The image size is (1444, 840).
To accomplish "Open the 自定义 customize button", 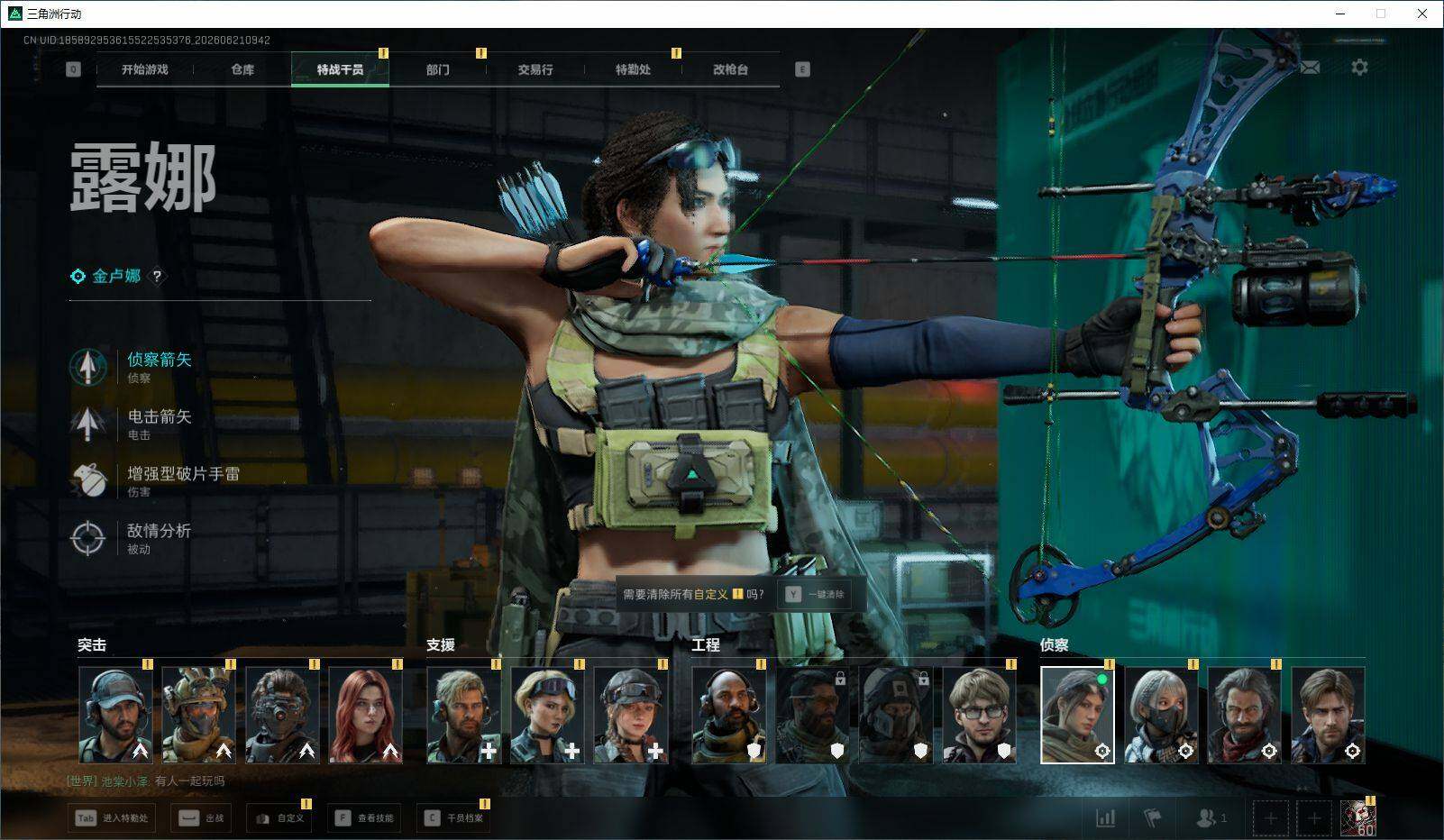I will tap(280, 818).
